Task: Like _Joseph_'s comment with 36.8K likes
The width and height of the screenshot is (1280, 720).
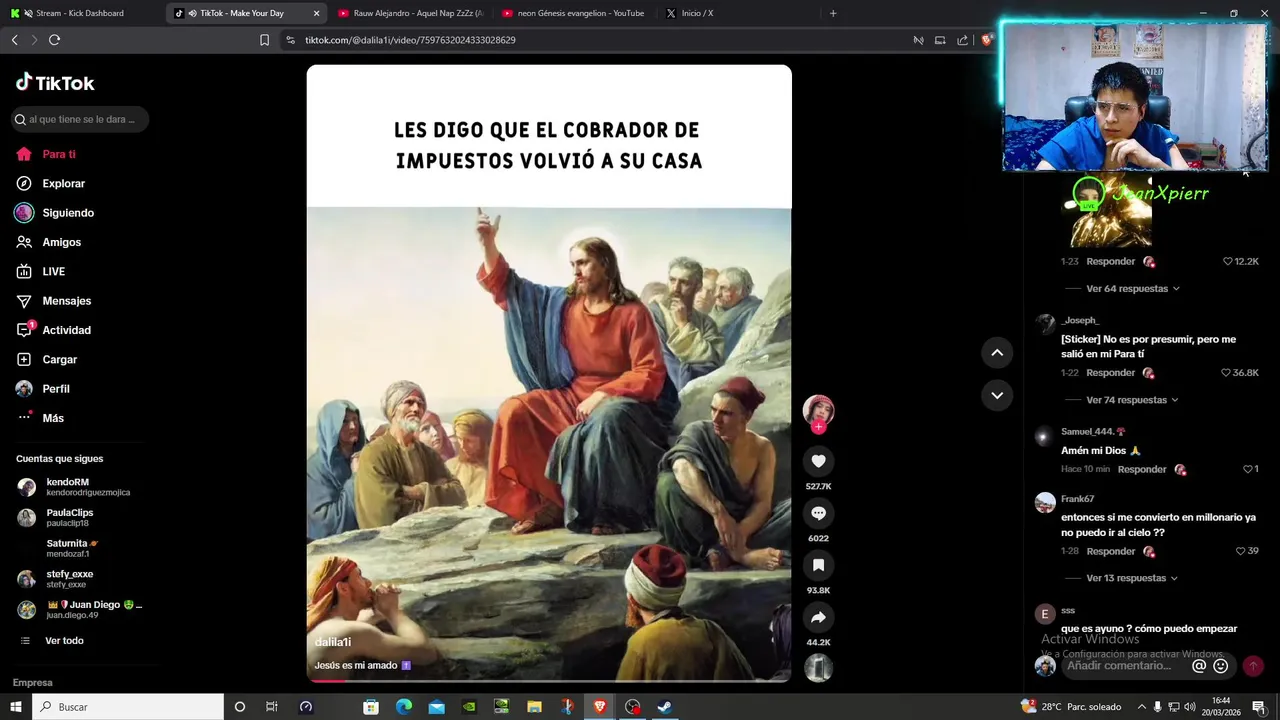Action: (x=1226, y=373)
